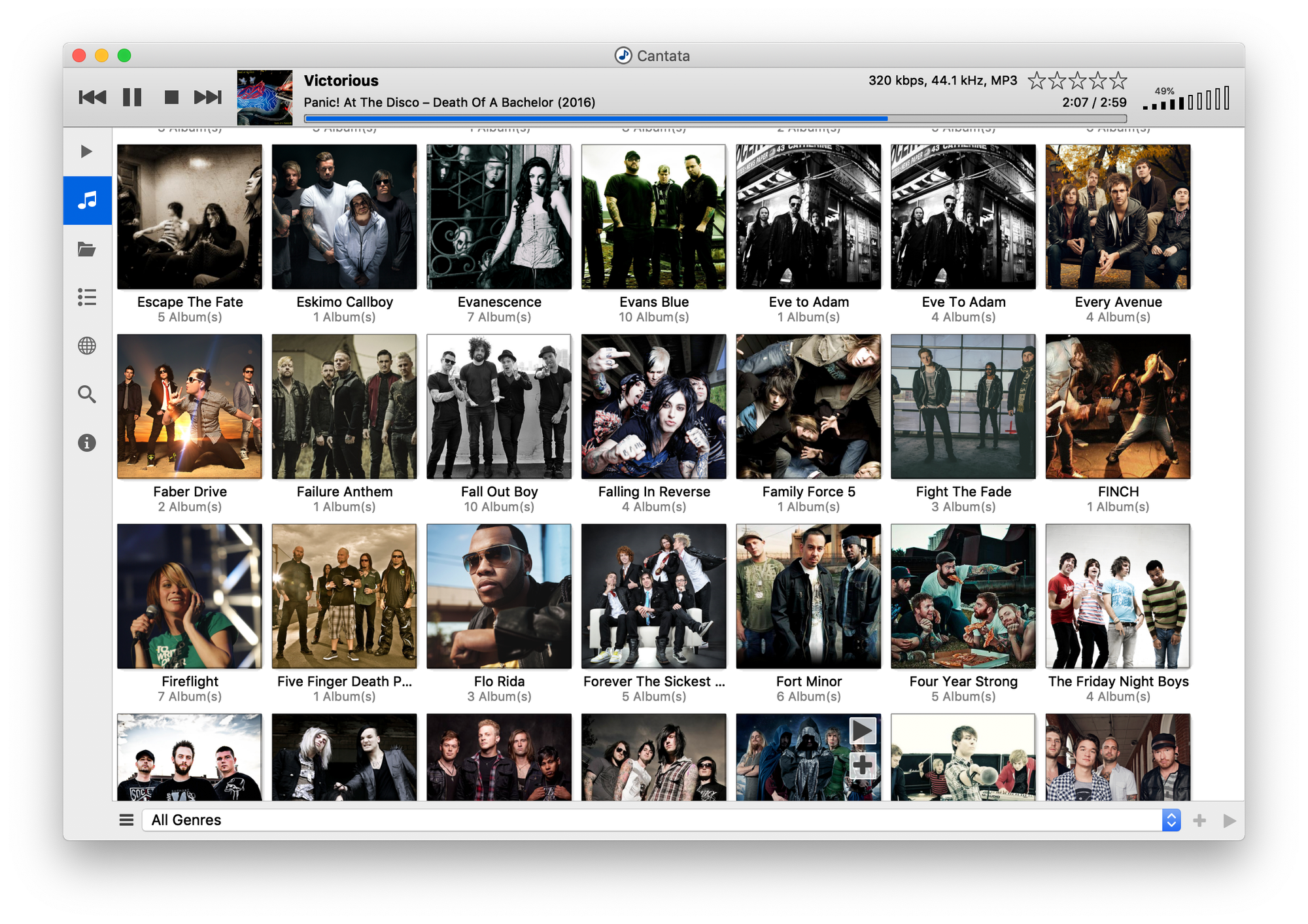Select the music Library sidebar icon
The image size is (1308, 924).
[87, 200]
